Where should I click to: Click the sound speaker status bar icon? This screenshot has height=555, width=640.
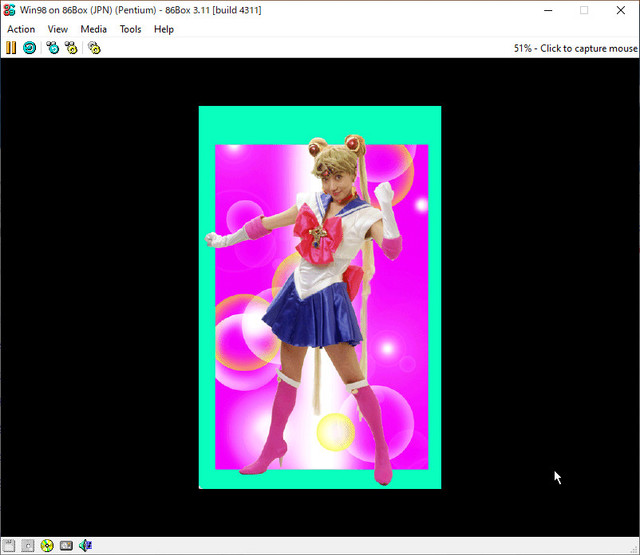coord(85,546)
